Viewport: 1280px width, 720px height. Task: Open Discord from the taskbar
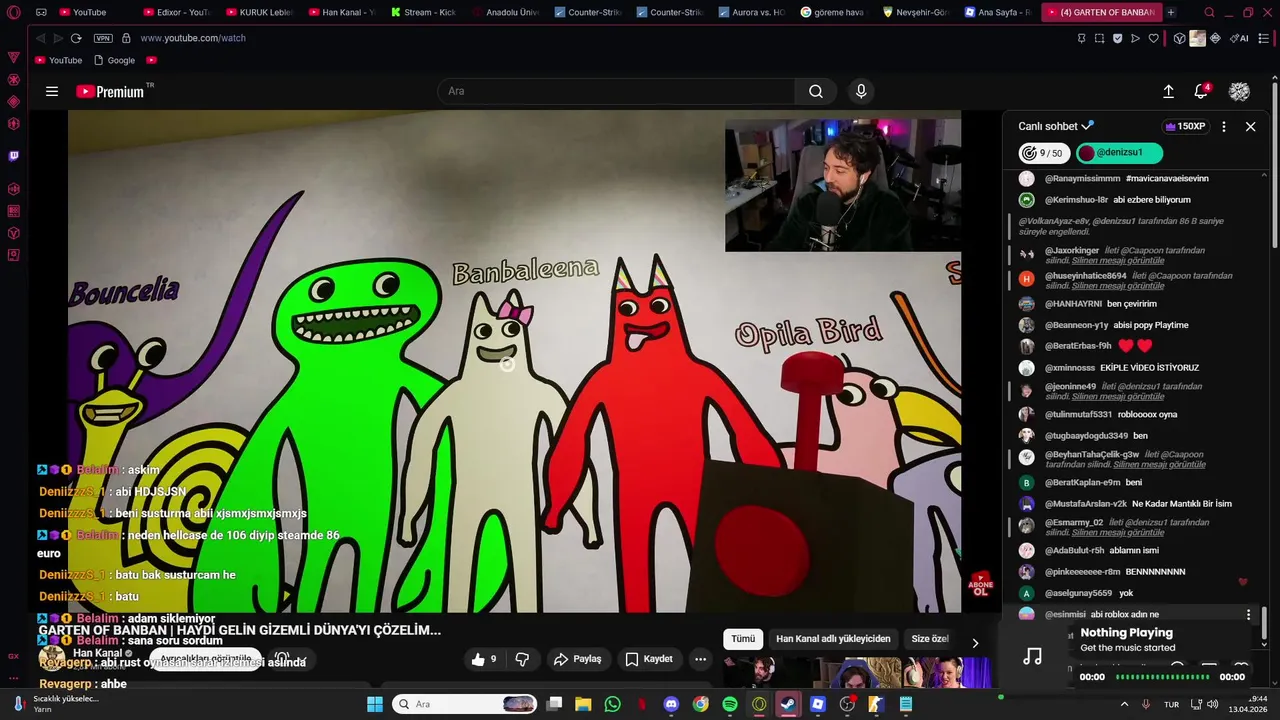[x=671, y=704]
